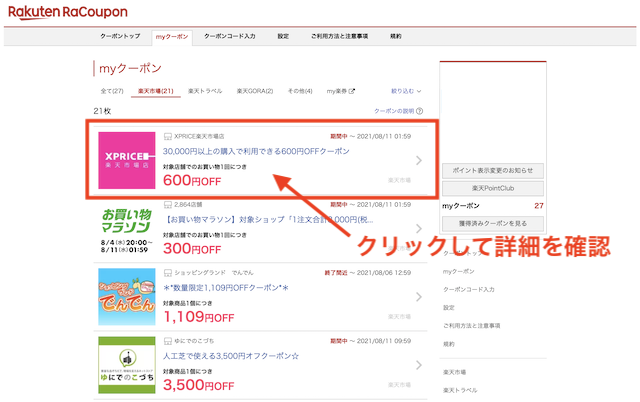The height and width of the screenshot is (402, 640).
Task: Click the 楽天PointClub button
Action: [x=493, y=188]
